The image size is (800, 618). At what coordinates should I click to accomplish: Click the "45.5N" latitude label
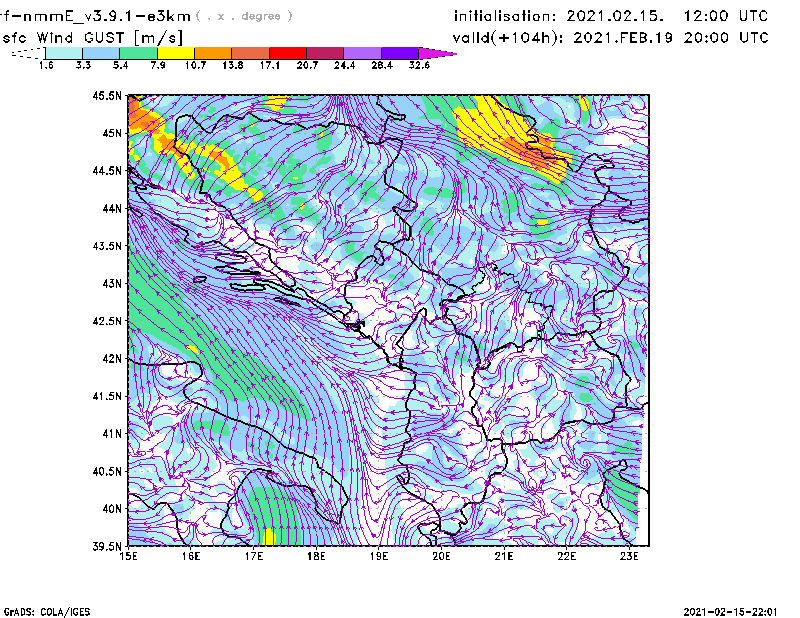pos(107,95)
